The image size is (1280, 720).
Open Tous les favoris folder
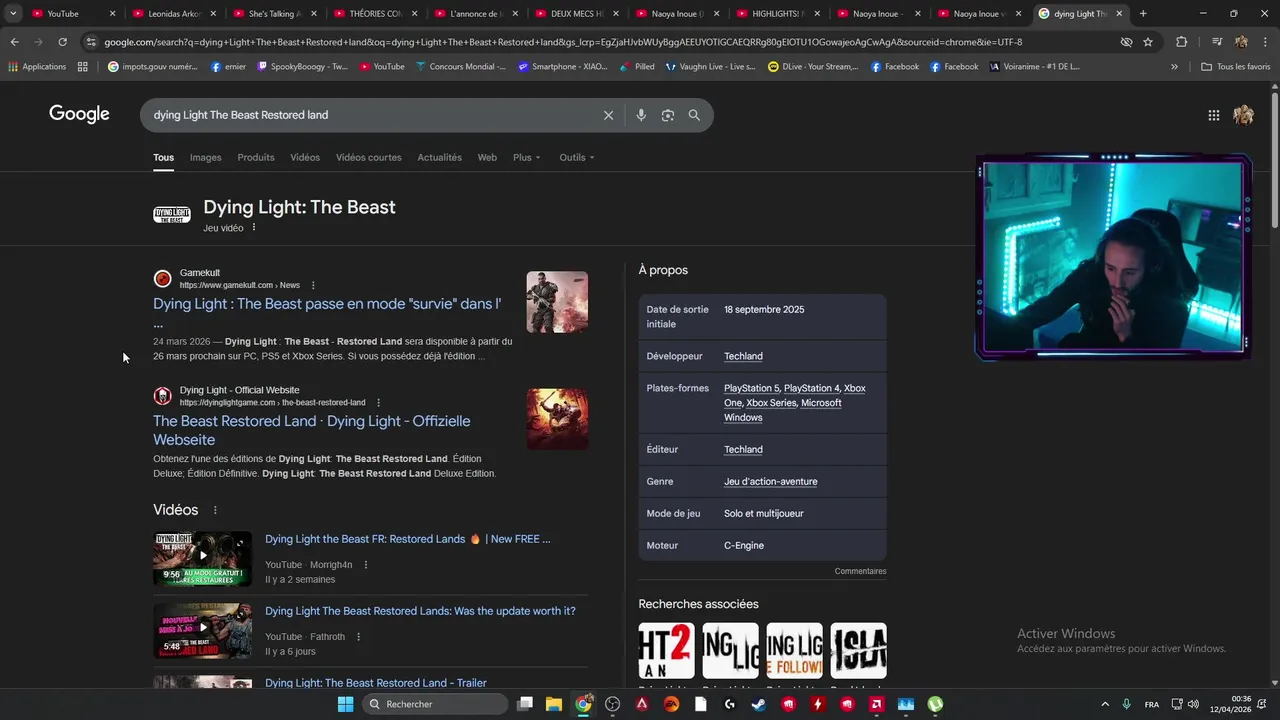[x=1236, y=67]
